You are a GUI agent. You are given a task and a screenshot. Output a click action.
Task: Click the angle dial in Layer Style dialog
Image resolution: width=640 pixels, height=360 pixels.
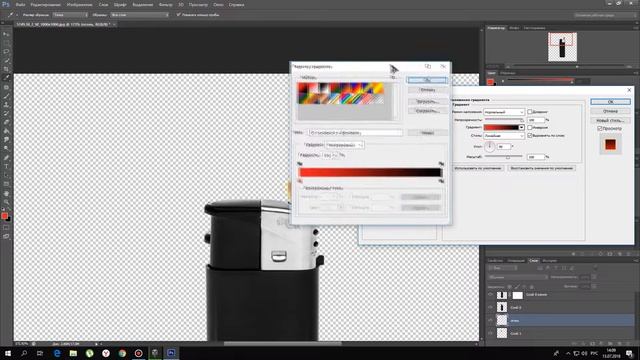[x=489, y=146]
